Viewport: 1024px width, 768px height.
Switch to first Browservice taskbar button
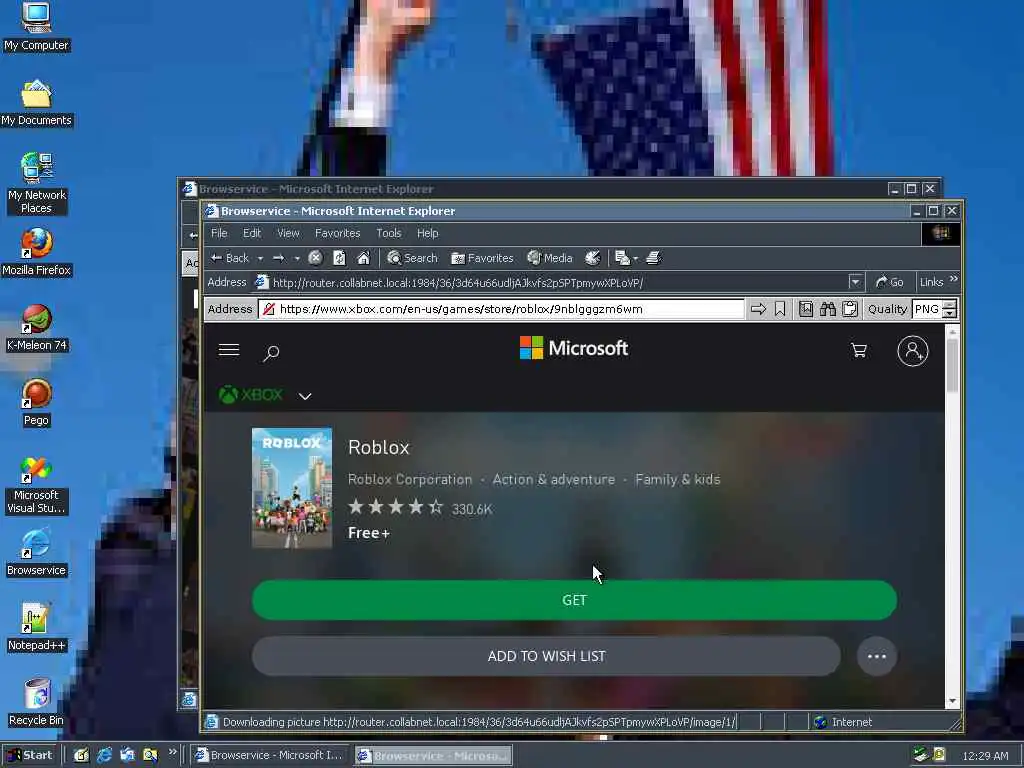coord(270,755)
